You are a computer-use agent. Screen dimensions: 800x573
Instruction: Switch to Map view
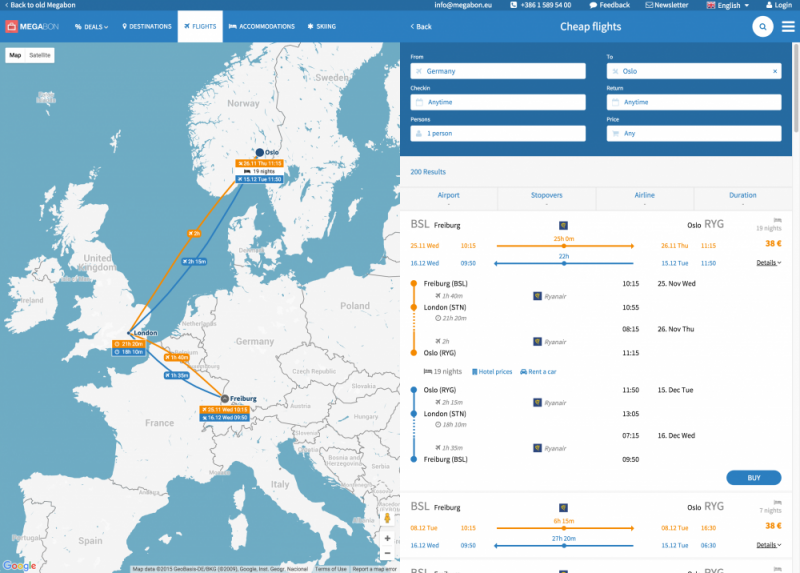tap(15, 55)
